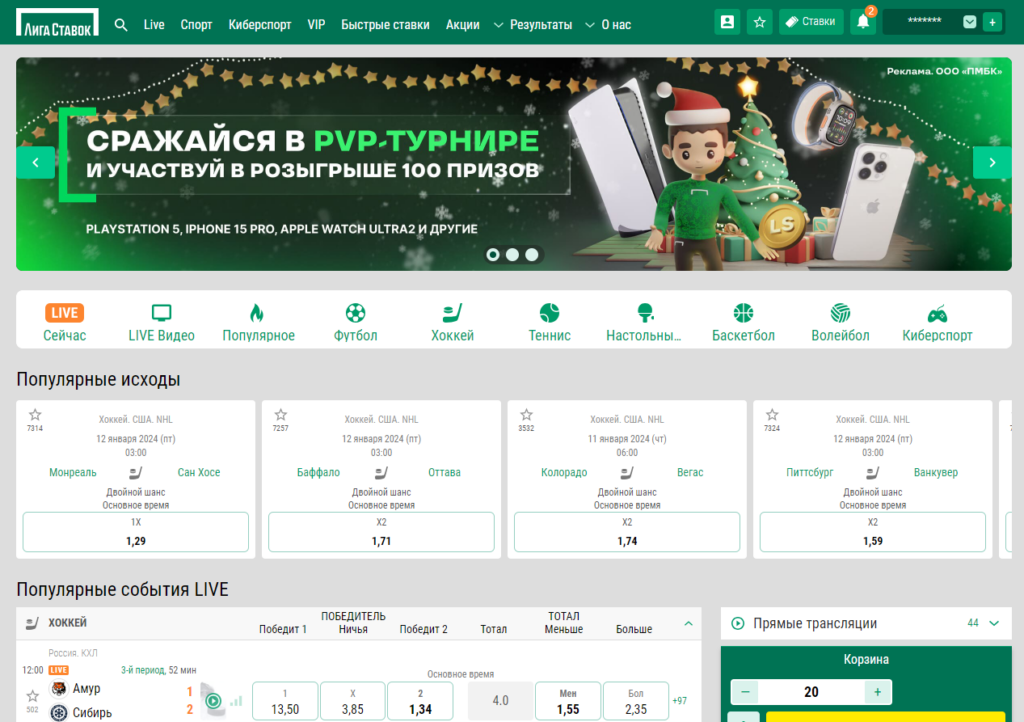
Task: Select the first banner dot
Action: pyautogui.click(x=493, y=255)
